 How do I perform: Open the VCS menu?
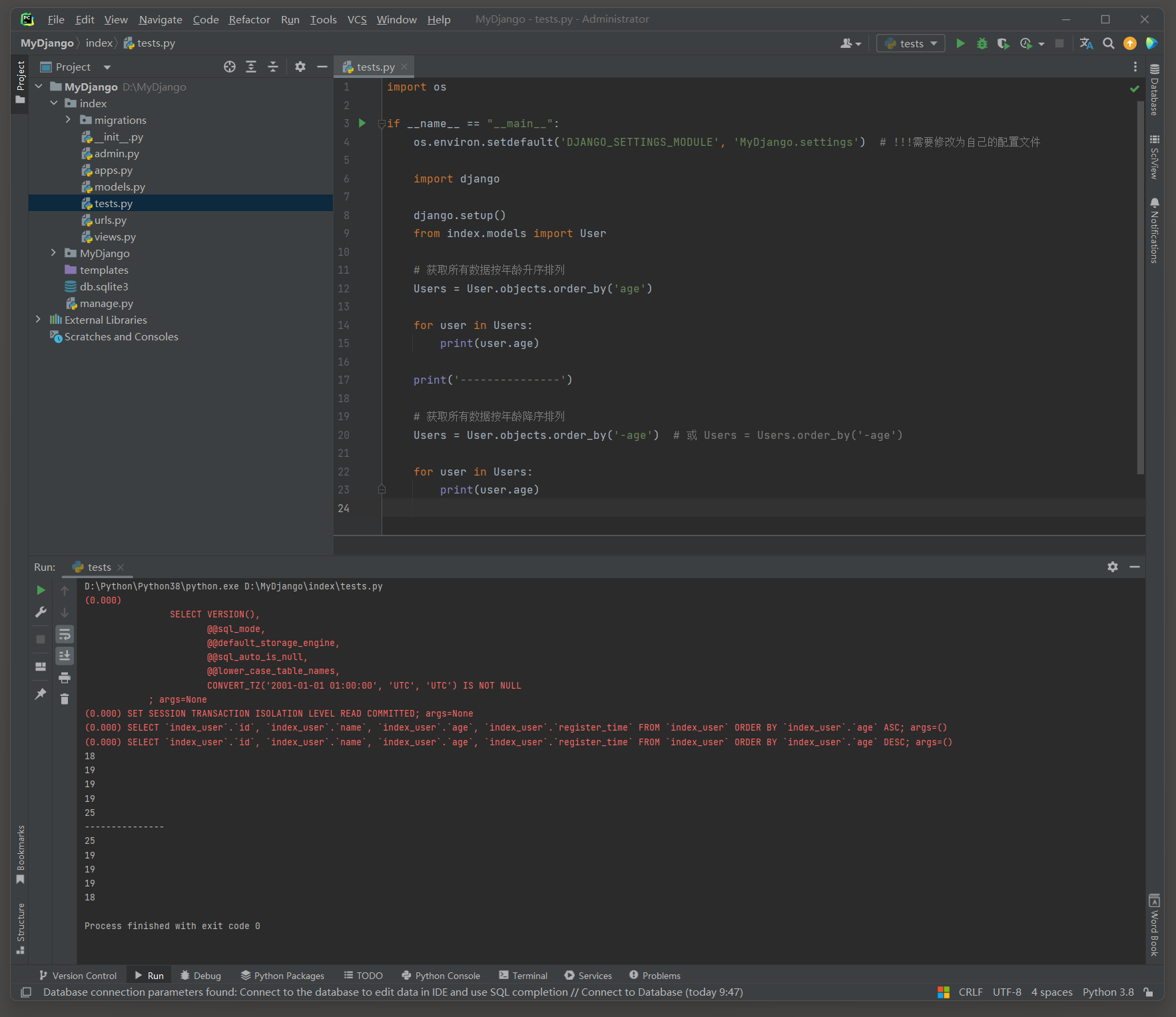[357, 19]
